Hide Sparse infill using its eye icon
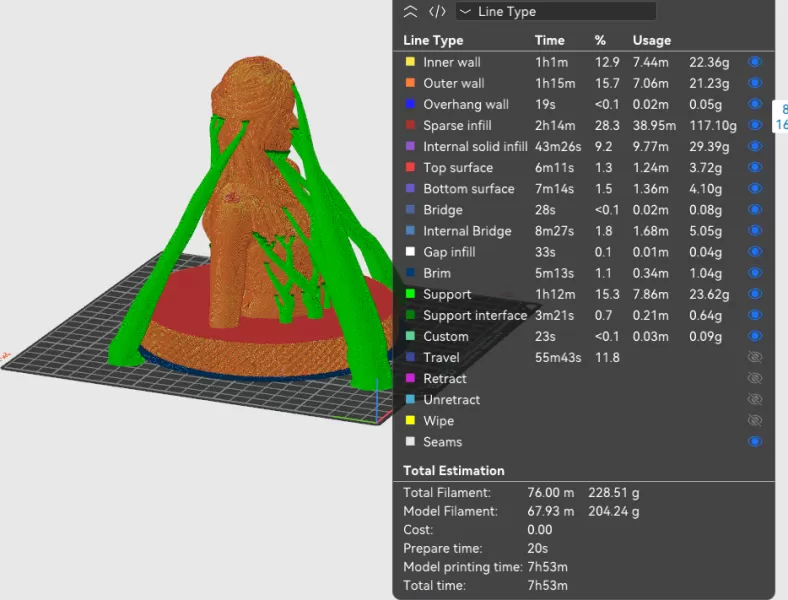The width and height of the screenshot is (788, 600). (x=755, y=125)
